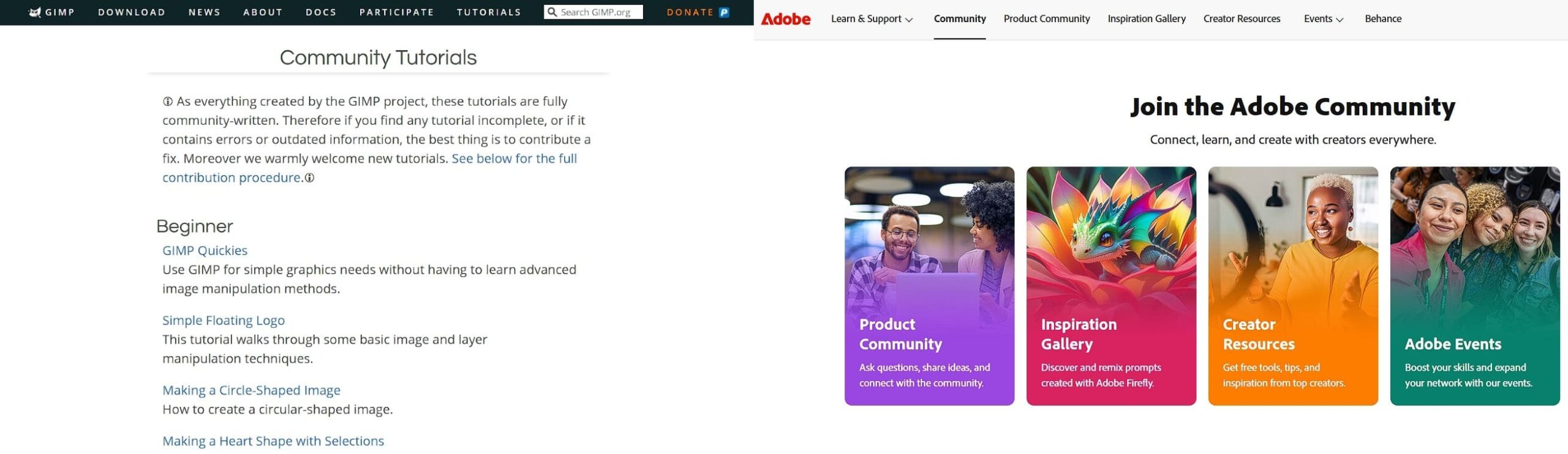Open the GIMP Tutorials menu item
This screenshot has height=454, width=1568.
[489, 12]
